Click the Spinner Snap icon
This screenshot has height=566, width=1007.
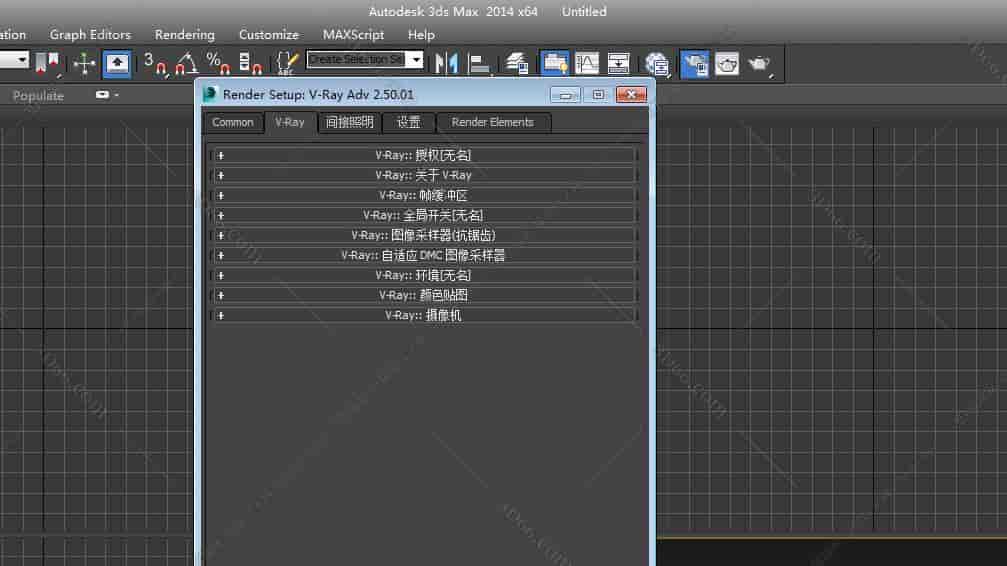click(250, 64)
